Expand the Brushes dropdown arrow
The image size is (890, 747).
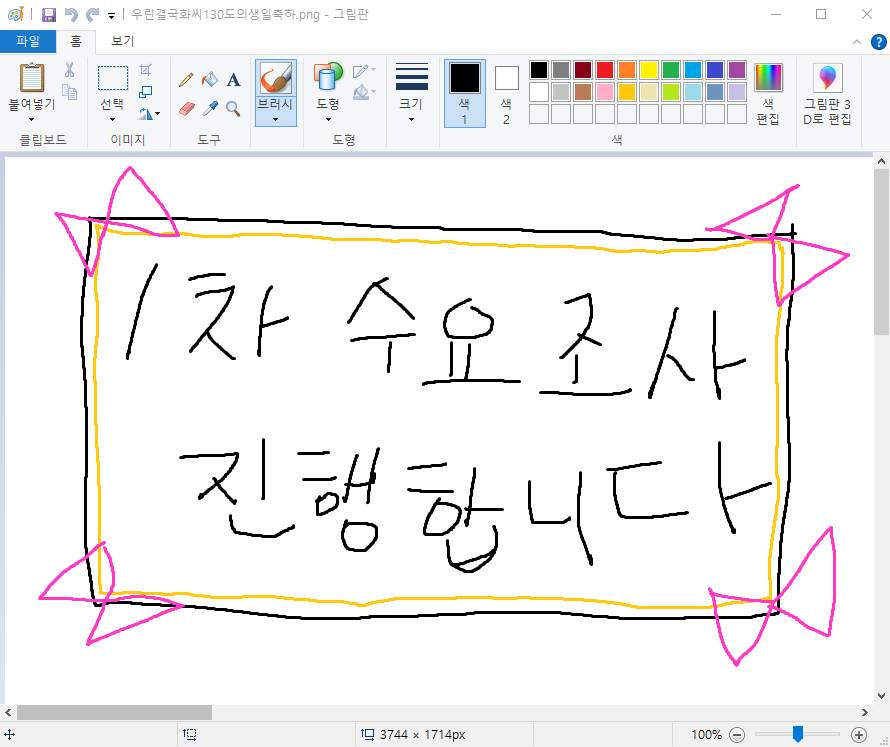pyautogui.click(x=276, y=120)
